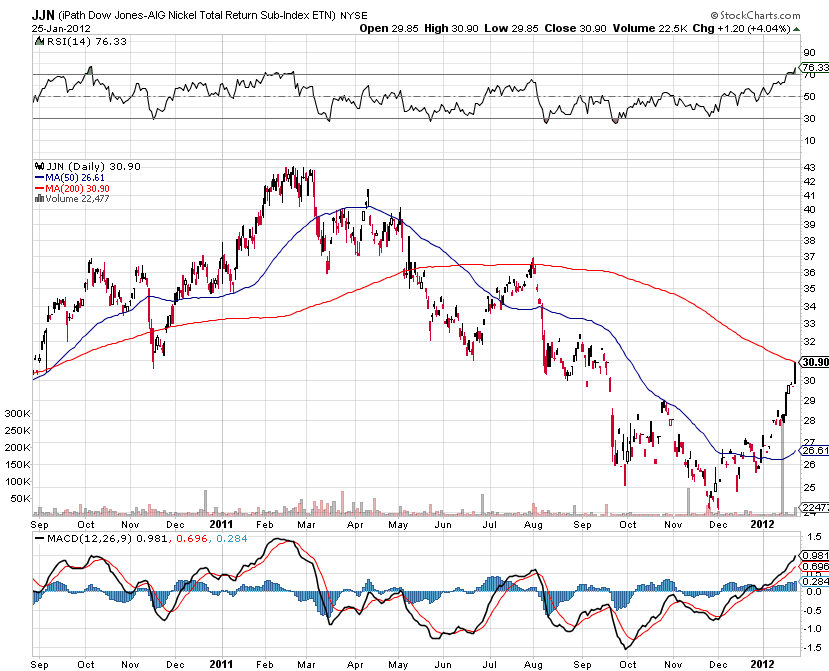The width and height of the screenshot is (829, 671).
Task: Click the JJN (Daily) 30.90 legend entry
Action: [94, 166]
